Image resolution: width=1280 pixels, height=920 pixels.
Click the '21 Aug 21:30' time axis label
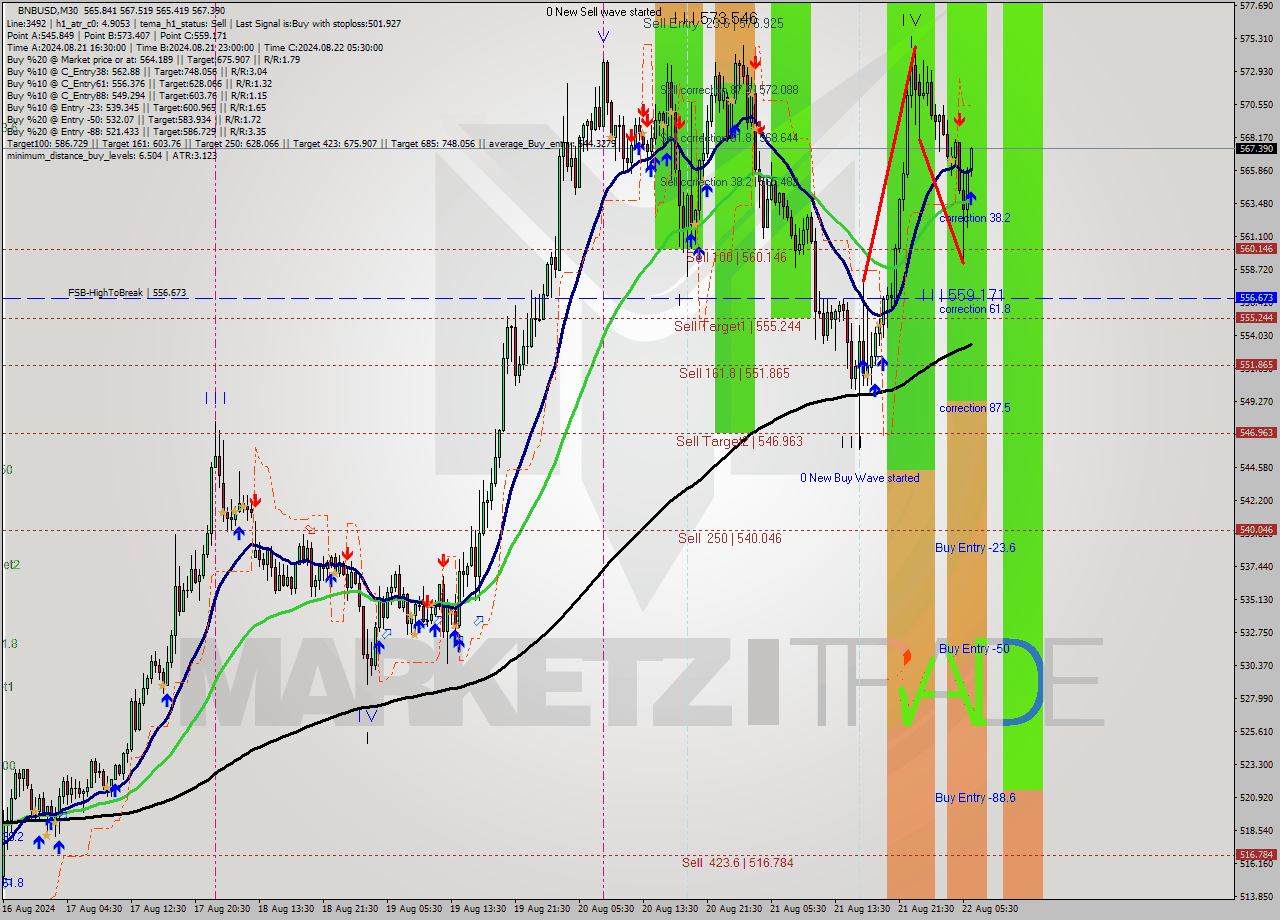click(x=927, y=909)
